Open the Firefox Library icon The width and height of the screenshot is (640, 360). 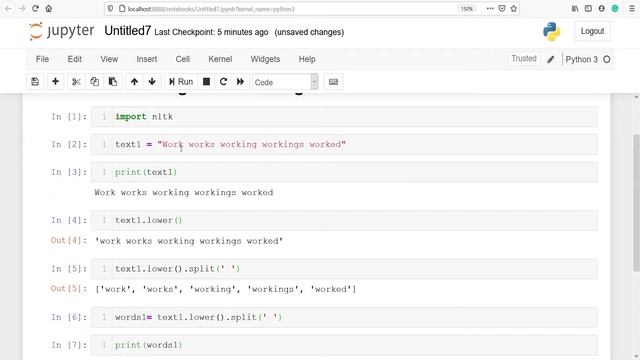pyautogui.click(x=575, y=9)
